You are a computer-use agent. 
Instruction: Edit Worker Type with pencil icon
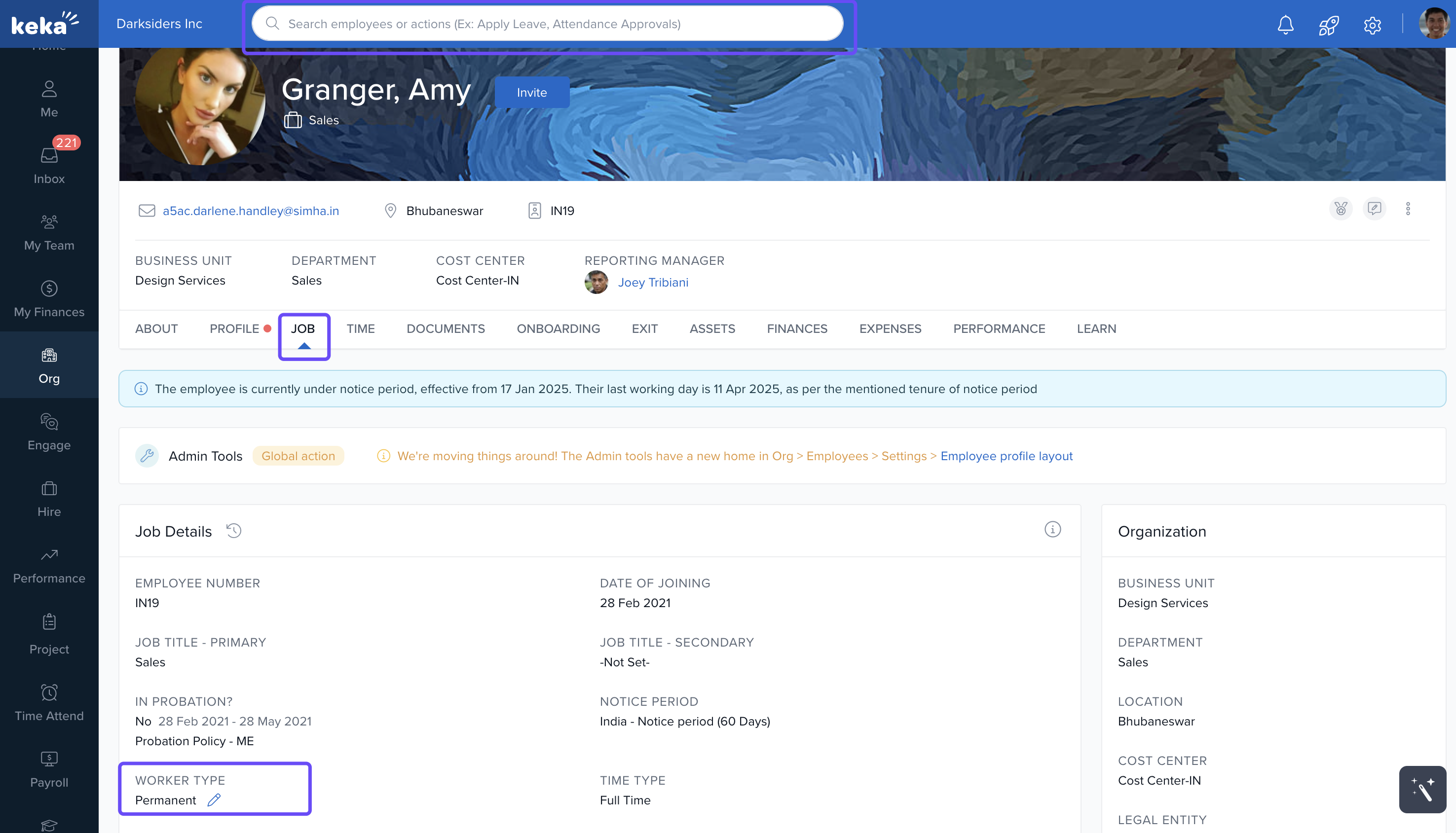(214, 800)
